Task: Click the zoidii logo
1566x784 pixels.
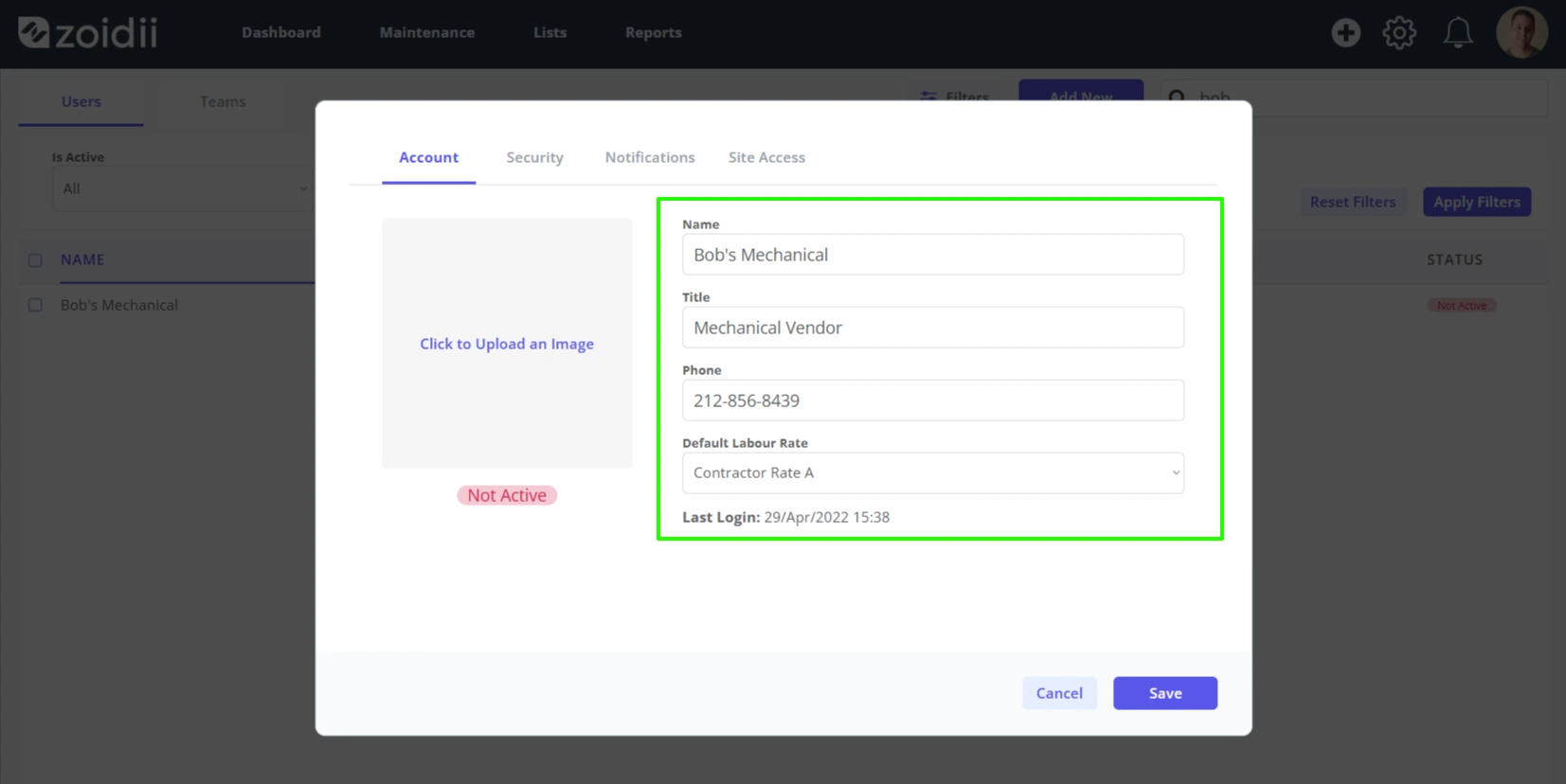Action: (x=88, y=33)
